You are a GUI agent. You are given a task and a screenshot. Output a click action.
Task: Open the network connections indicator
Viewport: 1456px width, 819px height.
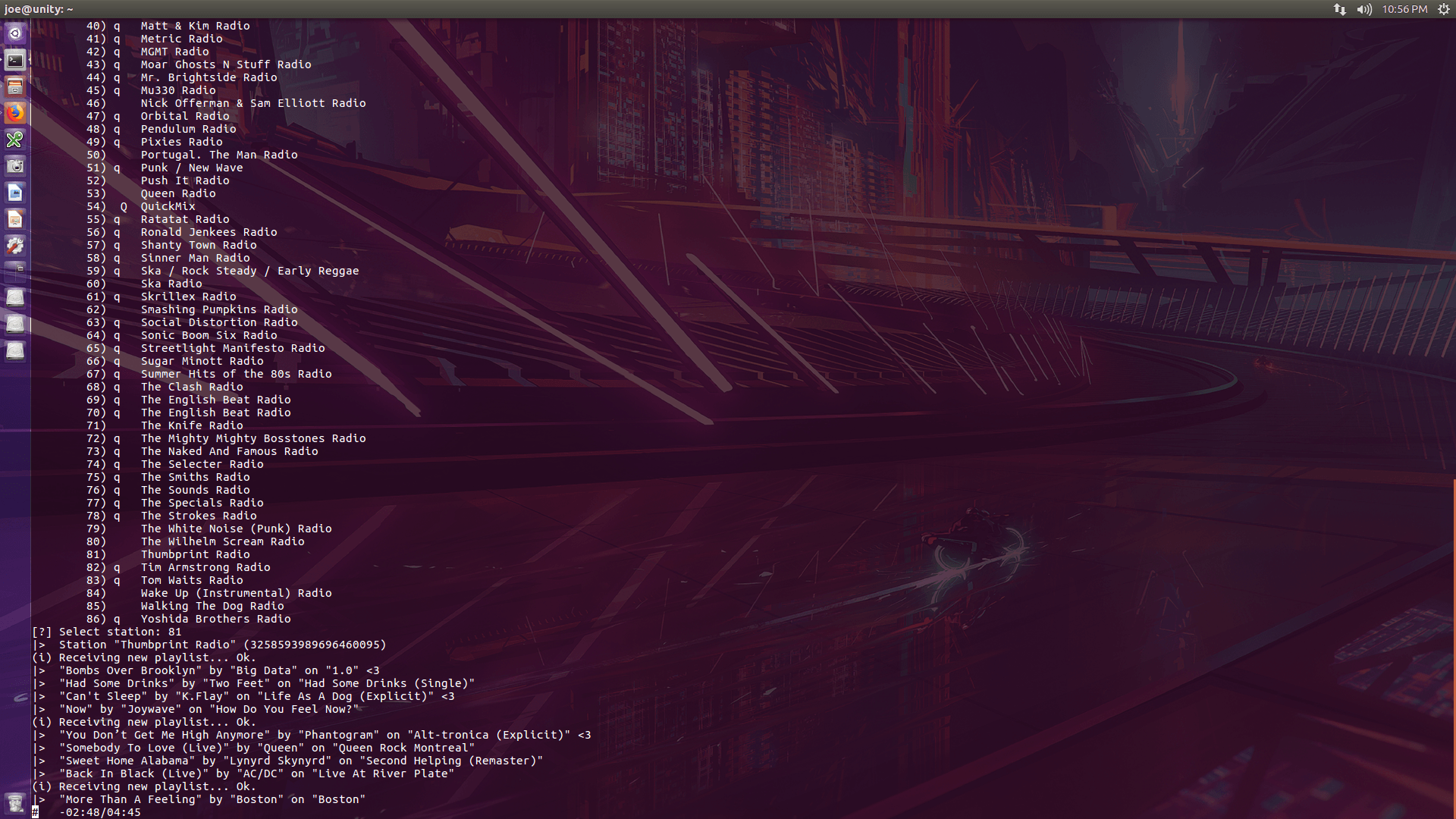(x=1340, y=9)
